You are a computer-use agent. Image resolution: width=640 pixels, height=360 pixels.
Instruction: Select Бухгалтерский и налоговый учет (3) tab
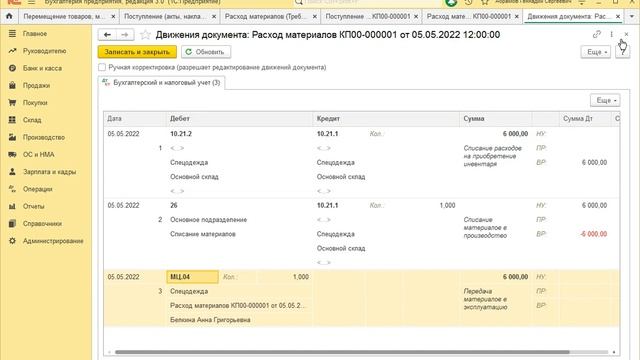(161, 82)
